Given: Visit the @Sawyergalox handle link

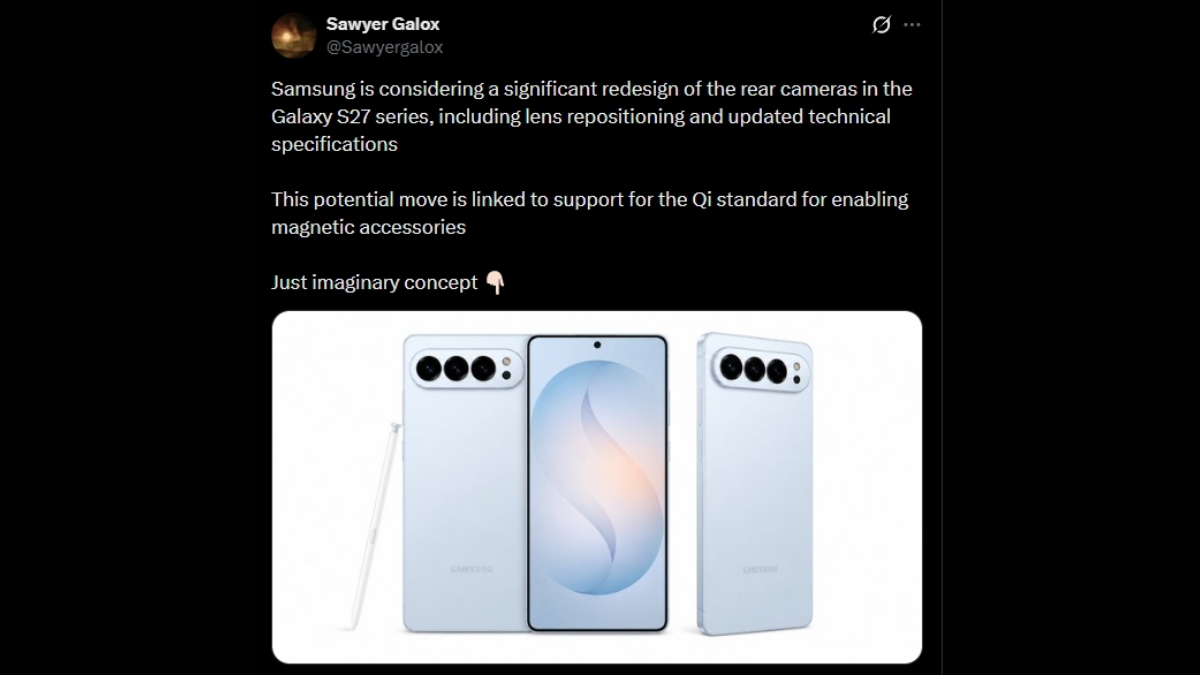Looking at the screenshot, I should [x=385, y=47].
